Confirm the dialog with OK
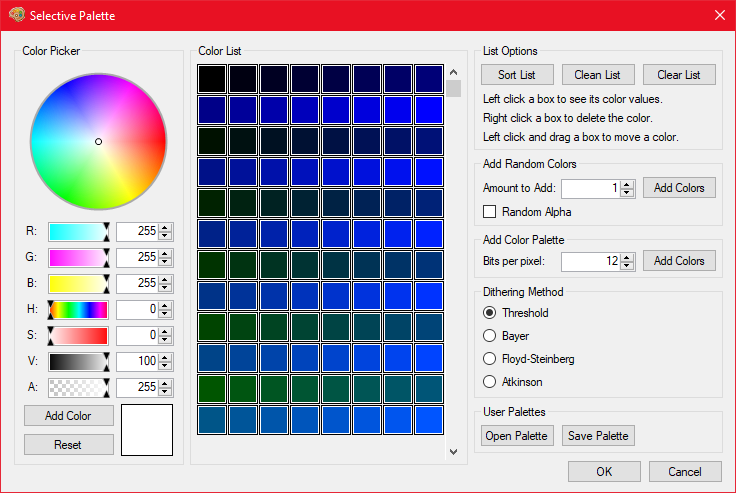 [x=604, y=471]
